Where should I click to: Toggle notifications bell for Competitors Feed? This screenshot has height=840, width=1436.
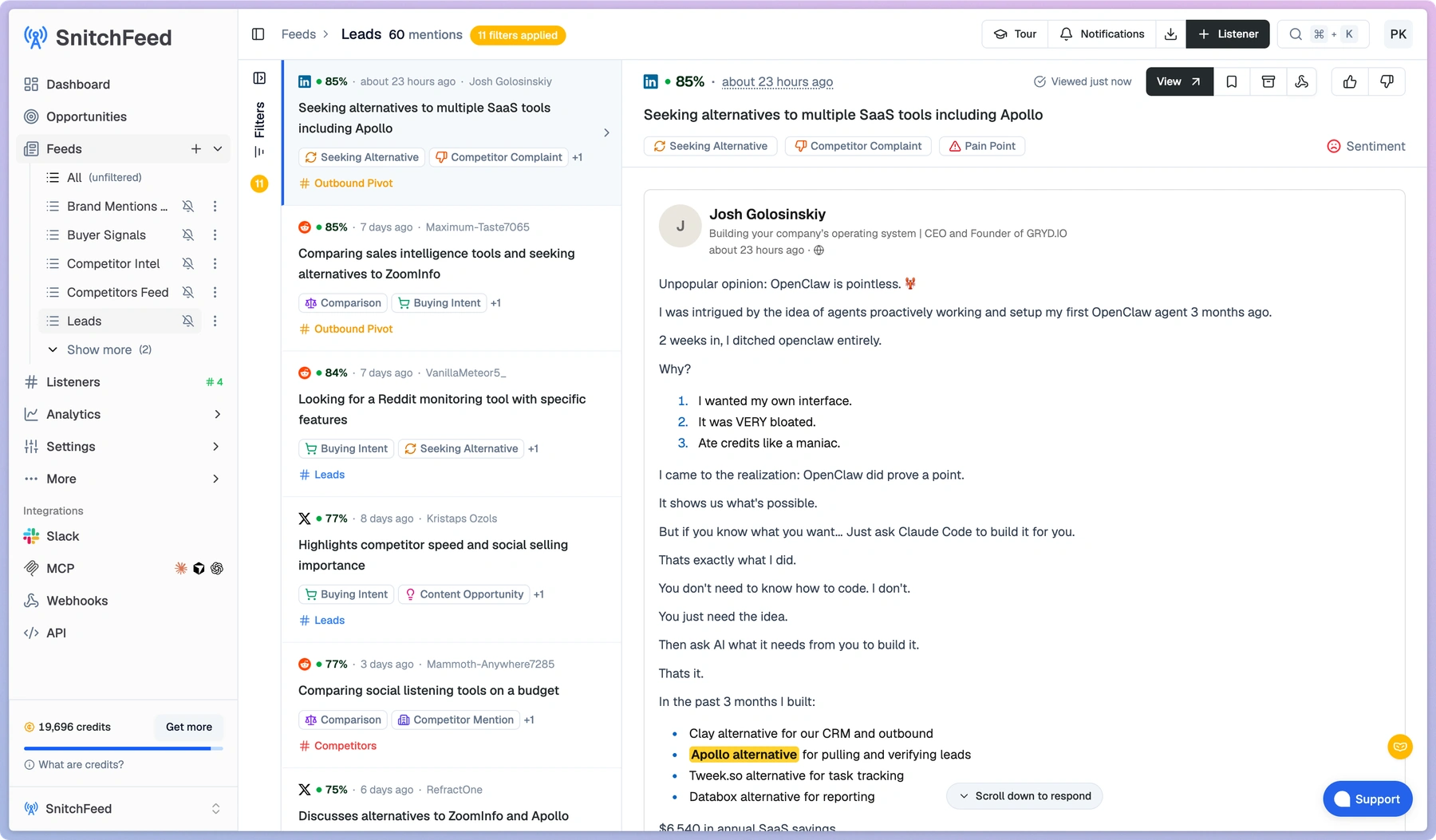tap(188, 293)
